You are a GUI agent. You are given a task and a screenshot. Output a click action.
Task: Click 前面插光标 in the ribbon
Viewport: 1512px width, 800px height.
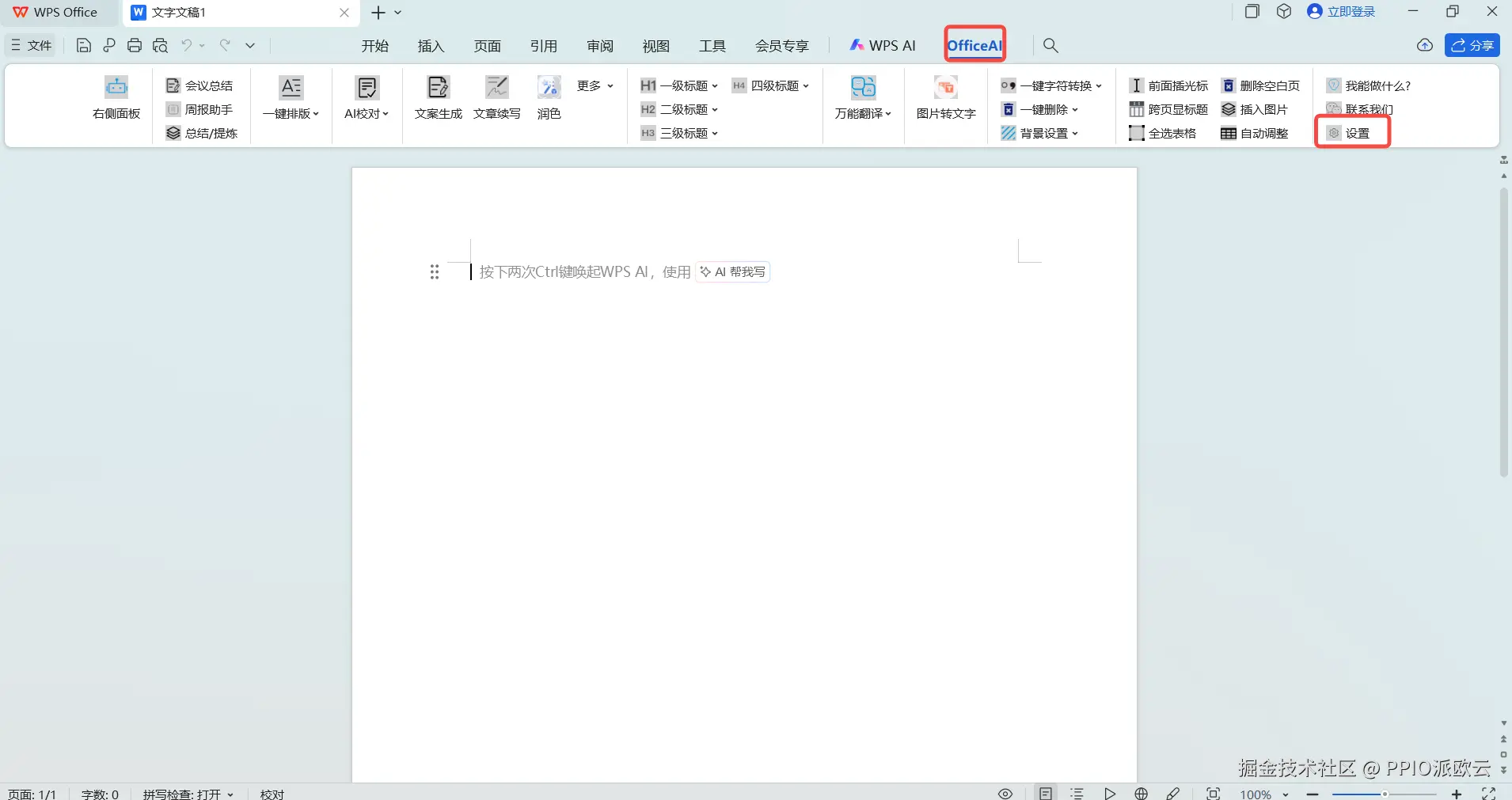(x=1168, y=85)
